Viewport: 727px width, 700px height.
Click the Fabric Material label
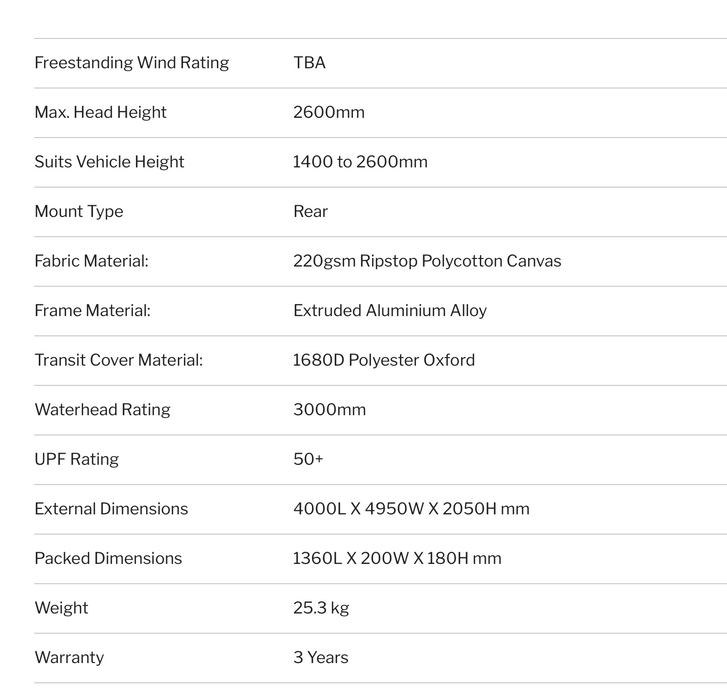pos(92,261)
